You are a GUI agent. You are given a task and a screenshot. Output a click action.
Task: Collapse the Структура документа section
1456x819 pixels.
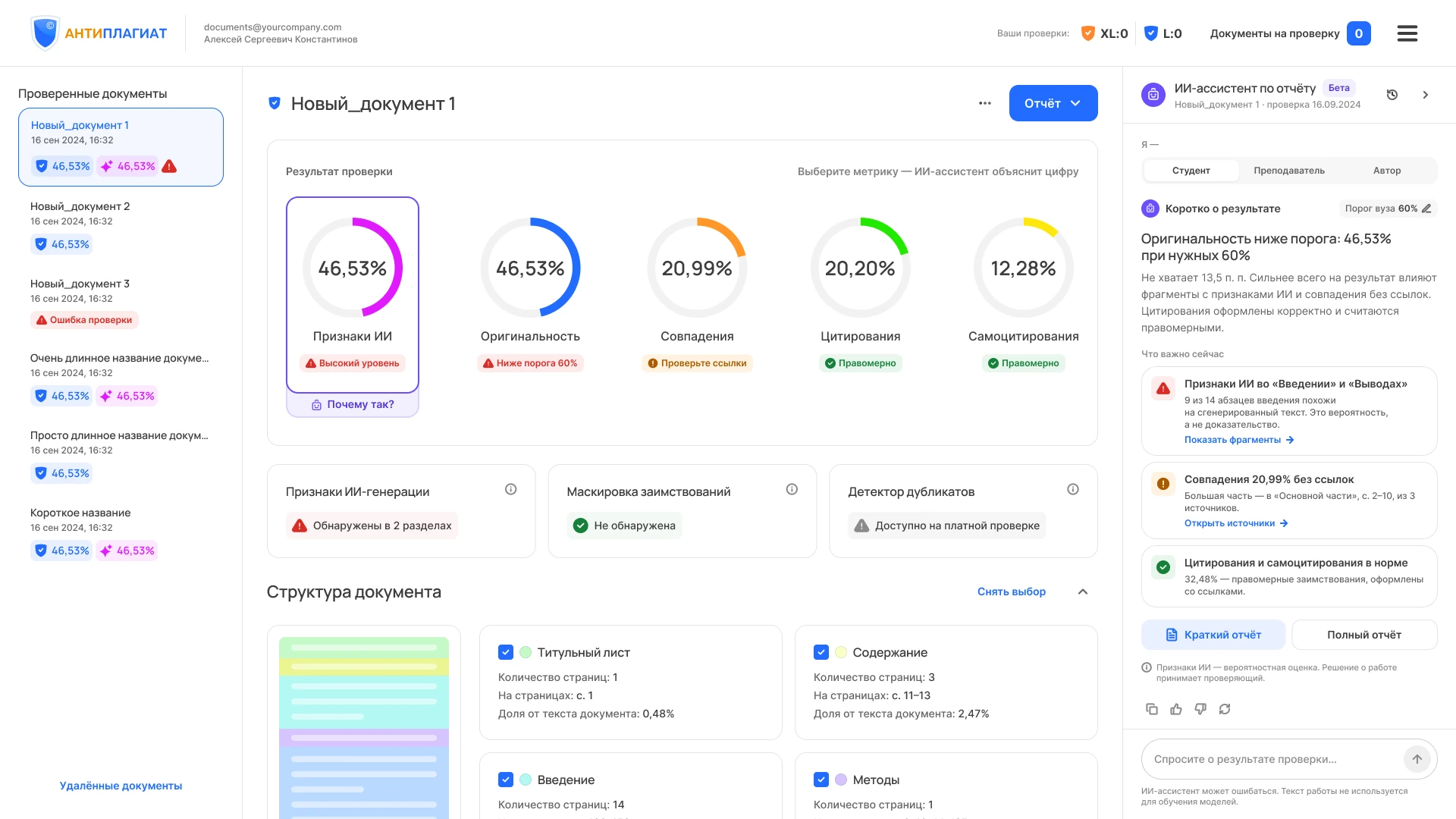[1082, 592]
